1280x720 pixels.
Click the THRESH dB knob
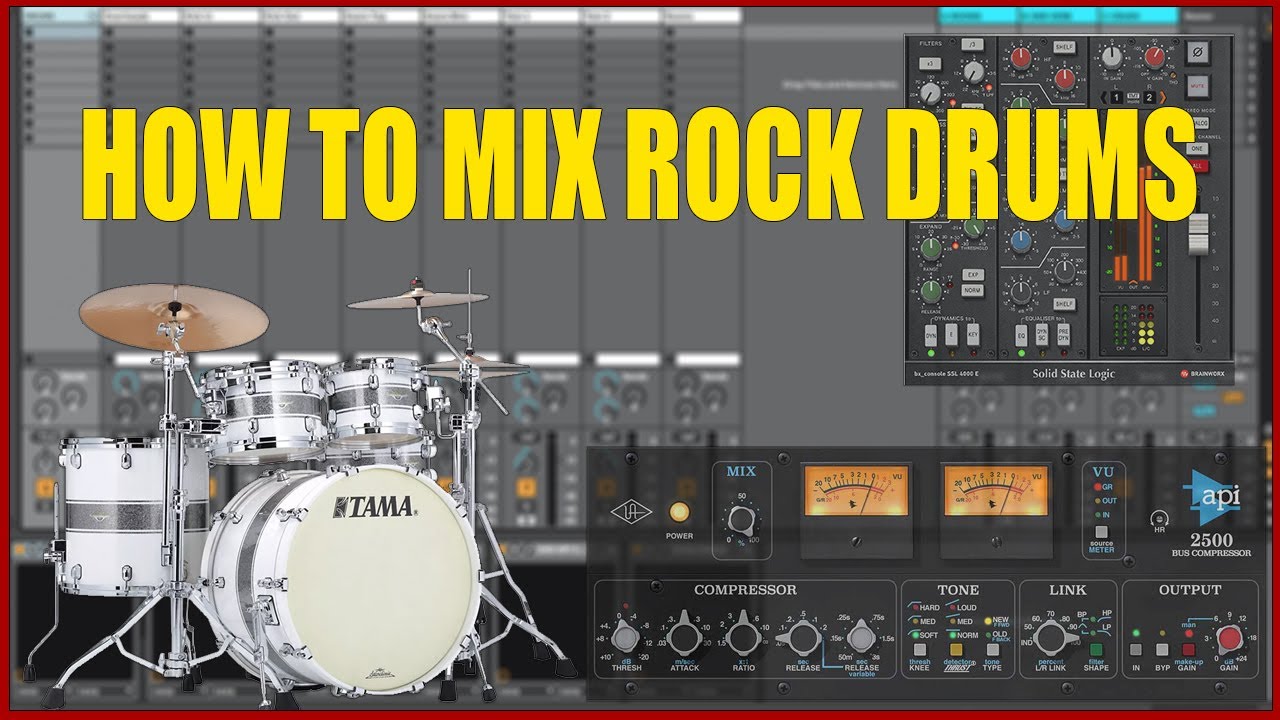[624, 637]
